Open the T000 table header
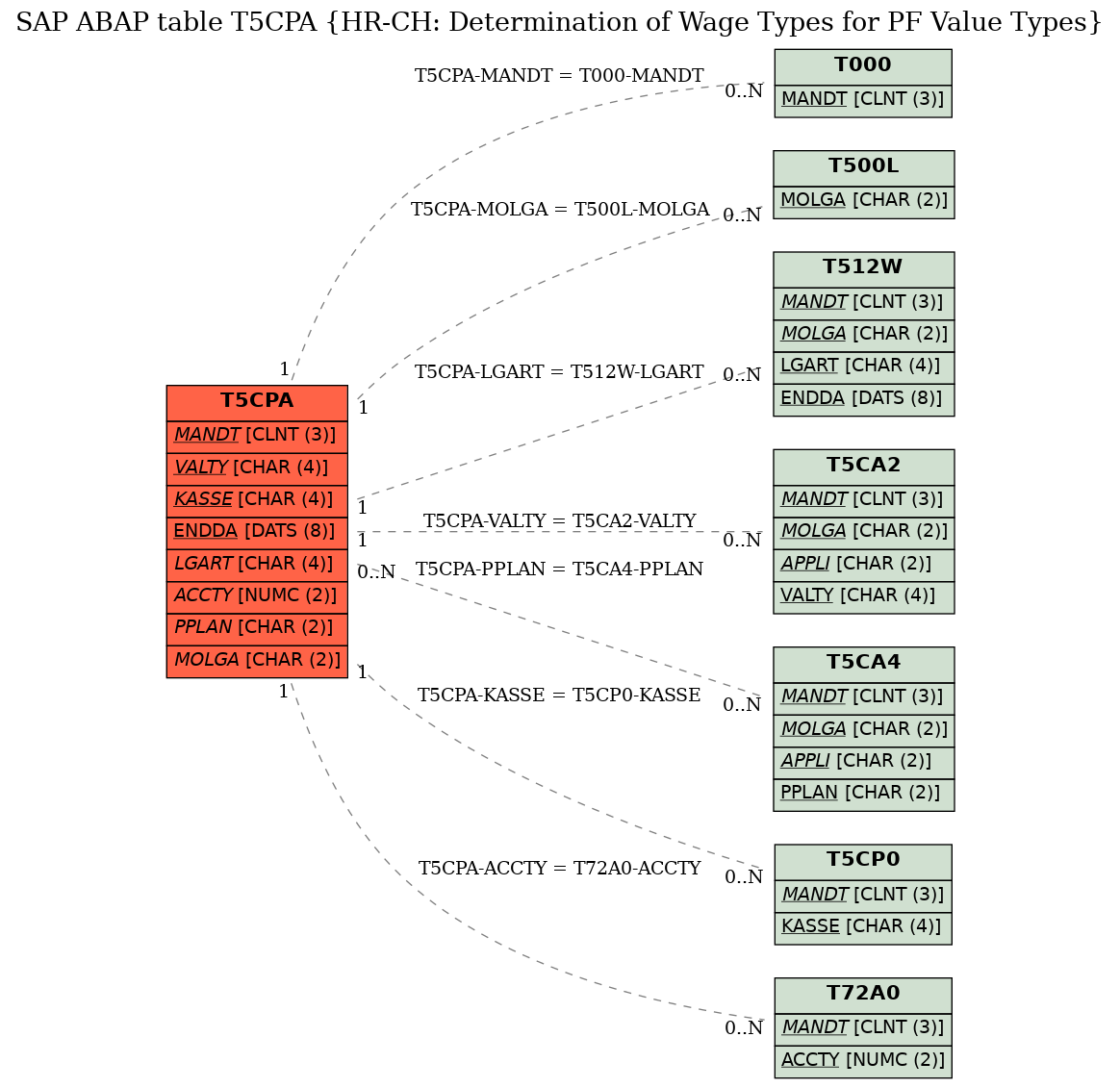The image size is (1120, 1088). (863, 66)
